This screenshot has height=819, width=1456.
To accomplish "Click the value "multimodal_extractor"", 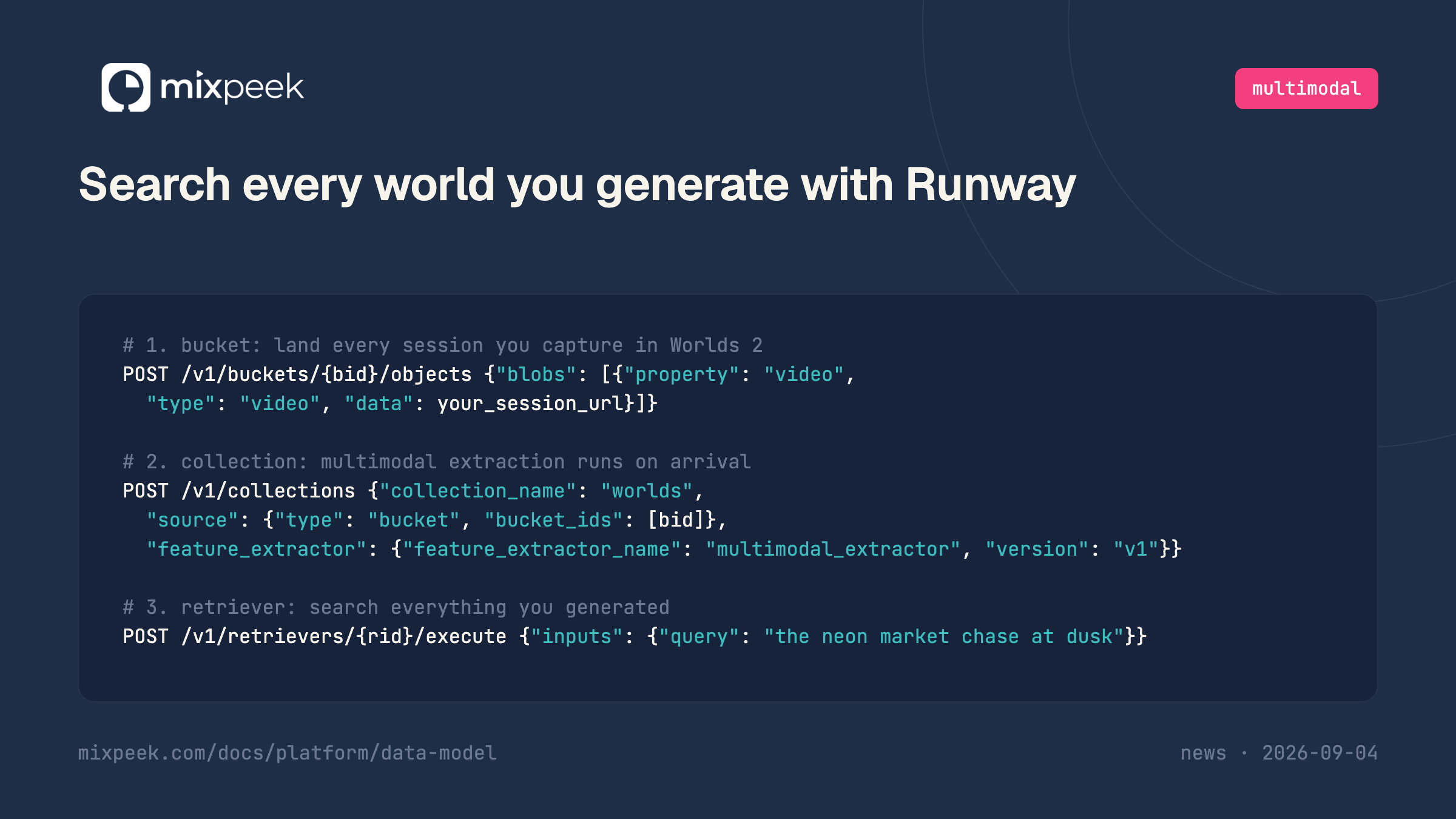I will (x=833, y=549).
